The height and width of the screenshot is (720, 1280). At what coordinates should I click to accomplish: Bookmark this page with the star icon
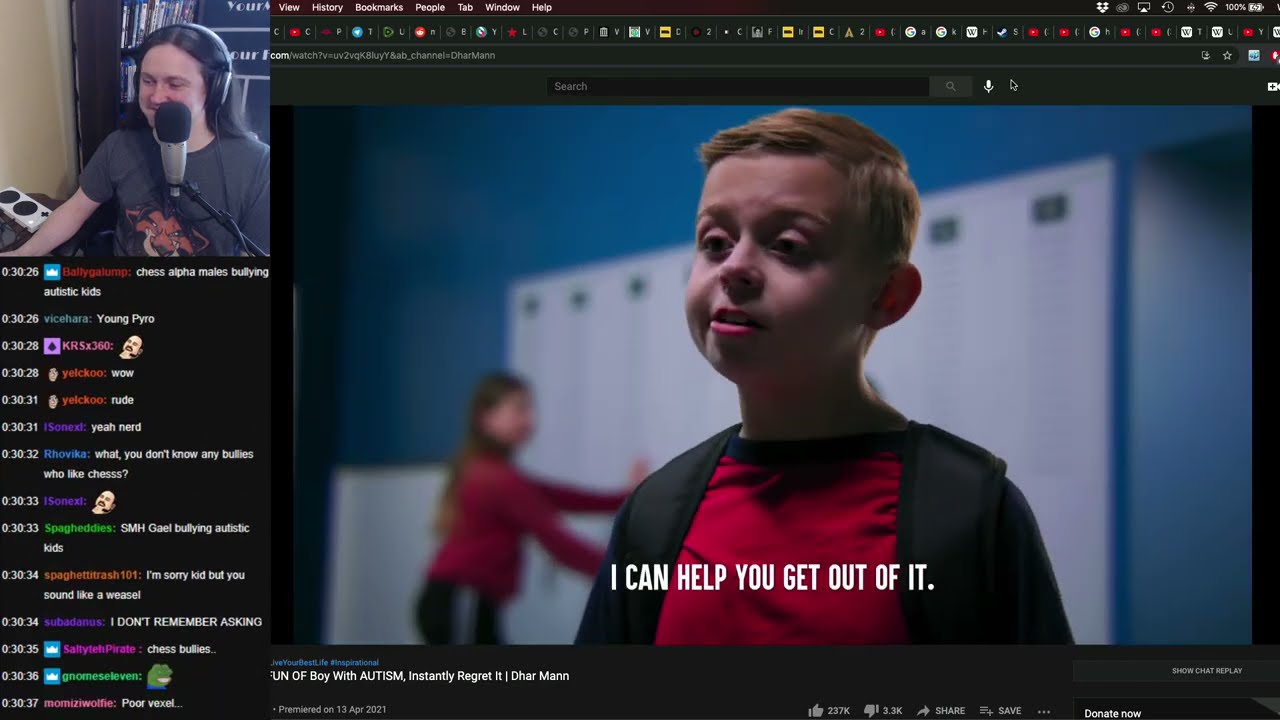tap(1227, 56)
